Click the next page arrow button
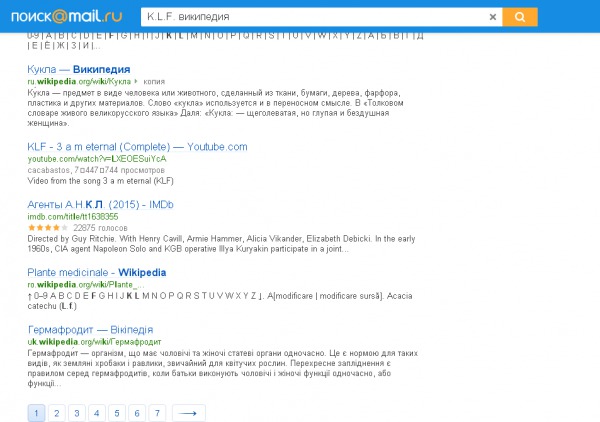The width and height of the screenshot is (600, 422). click(x=189, y=413)
